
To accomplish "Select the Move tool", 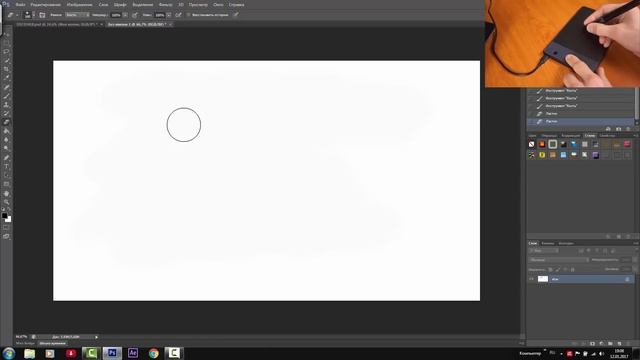I will 7,34.
